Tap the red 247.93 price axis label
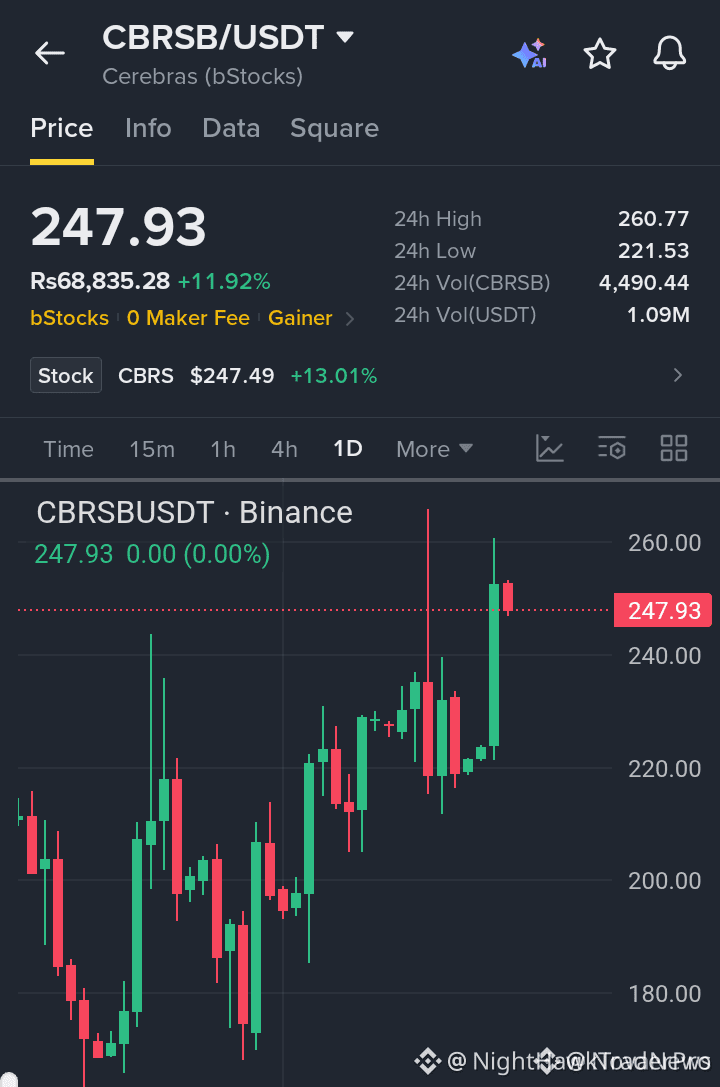 (662, 610)
